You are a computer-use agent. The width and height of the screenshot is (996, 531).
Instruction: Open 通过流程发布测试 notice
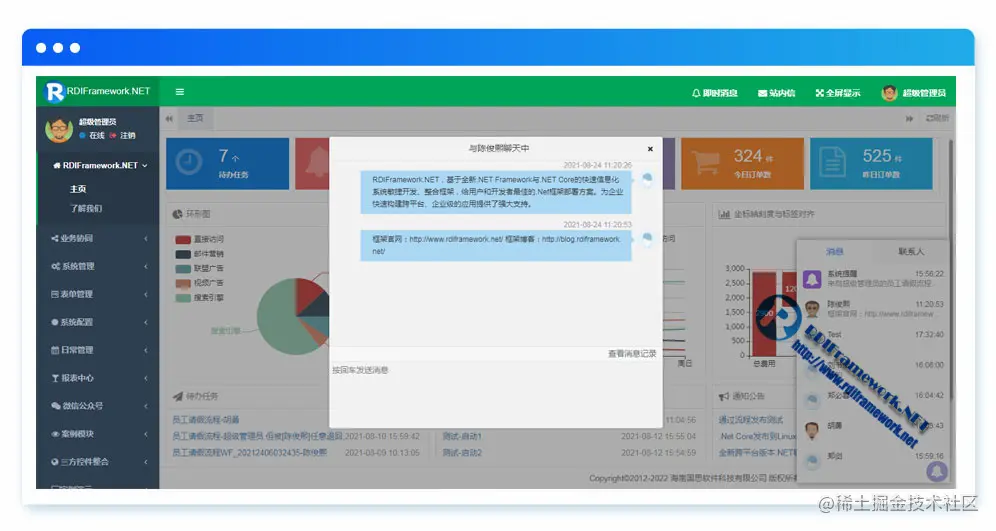[751, 420]
